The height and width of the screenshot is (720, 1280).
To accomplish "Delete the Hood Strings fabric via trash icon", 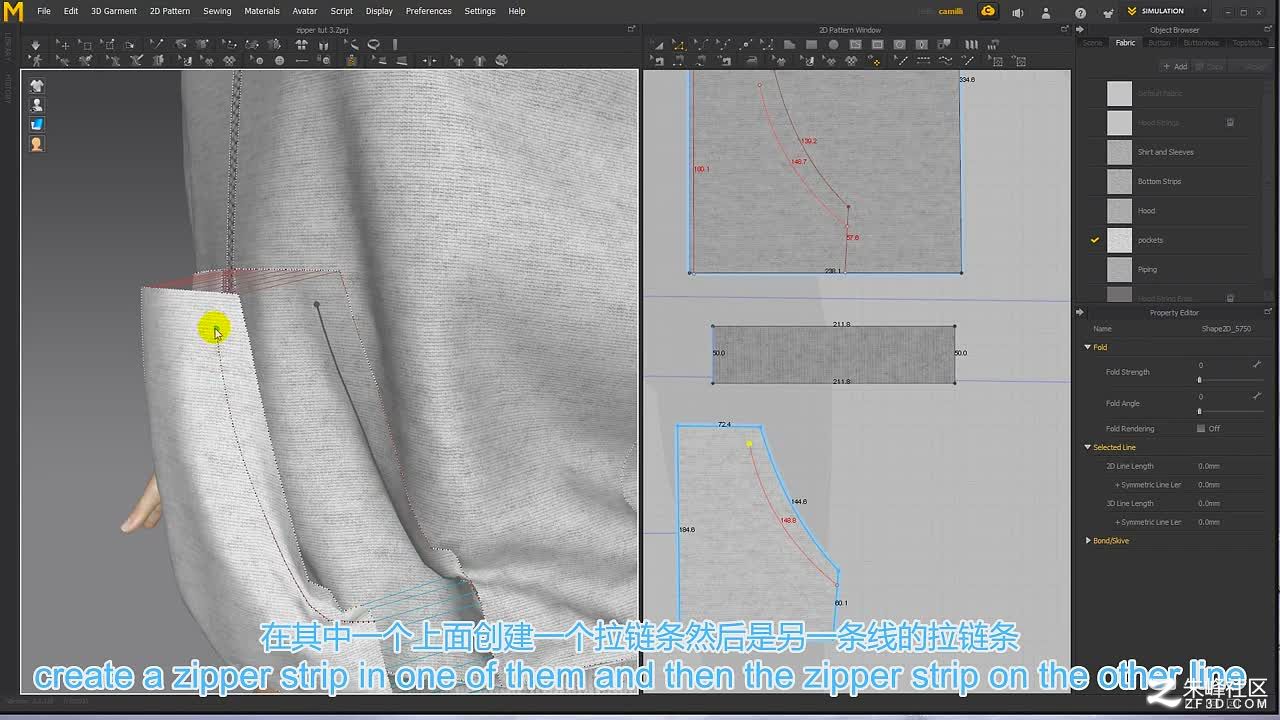I will tap(1230, 122).
